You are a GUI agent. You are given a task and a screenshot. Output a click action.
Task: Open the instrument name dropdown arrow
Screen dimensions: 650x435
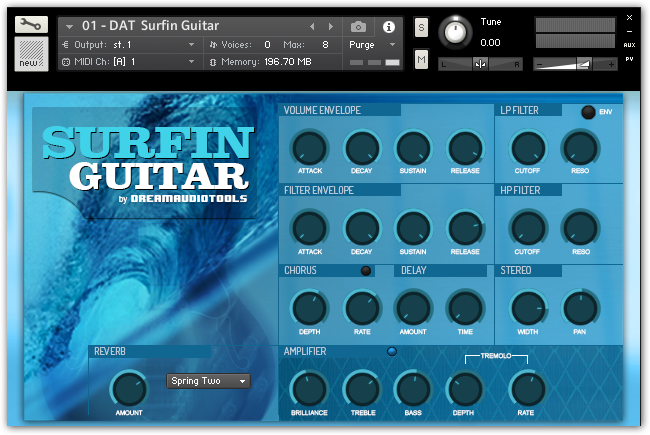pyautogui.click(x=70, y=26)
